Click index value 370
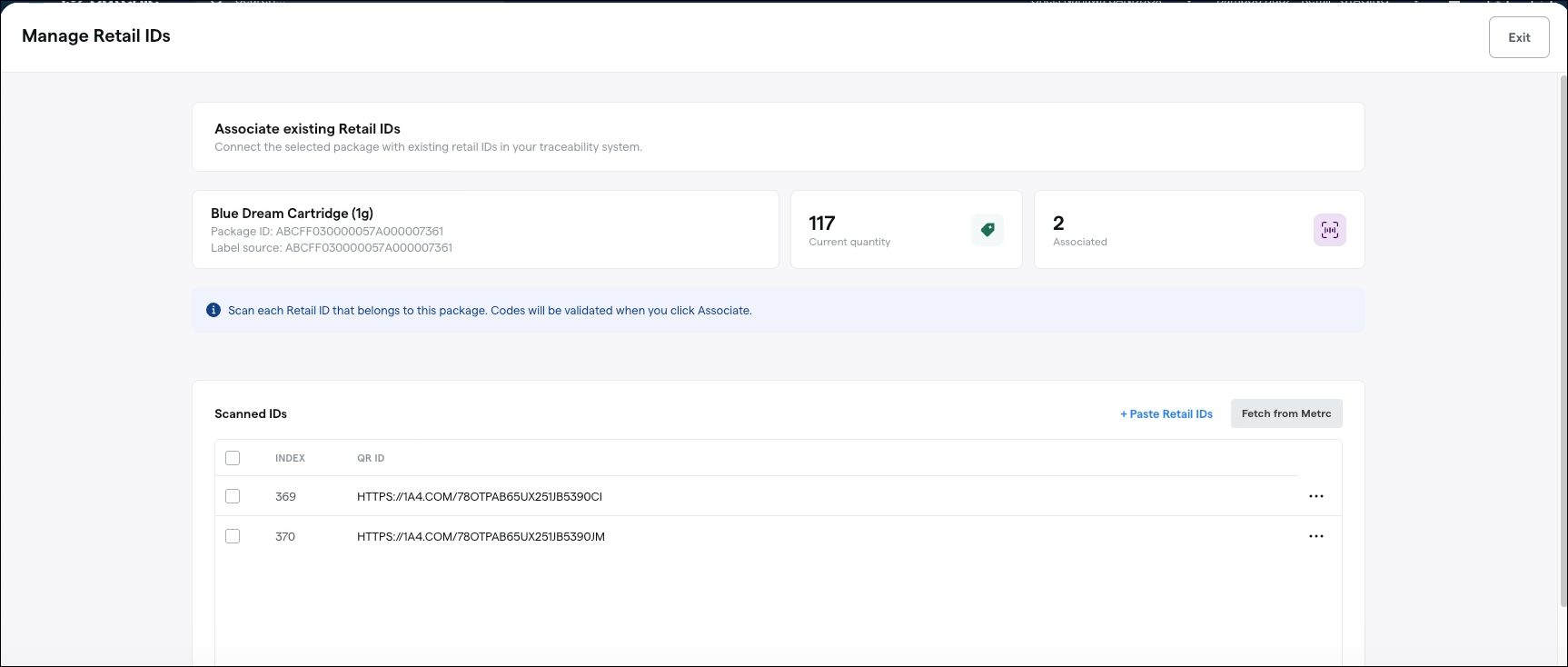1568x667 pixels. 285,536
